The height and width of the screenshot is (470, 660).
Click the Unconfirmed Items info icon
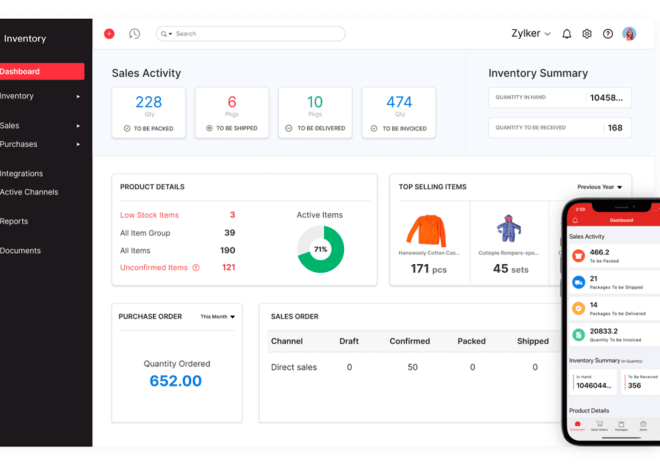coord(196,268)
